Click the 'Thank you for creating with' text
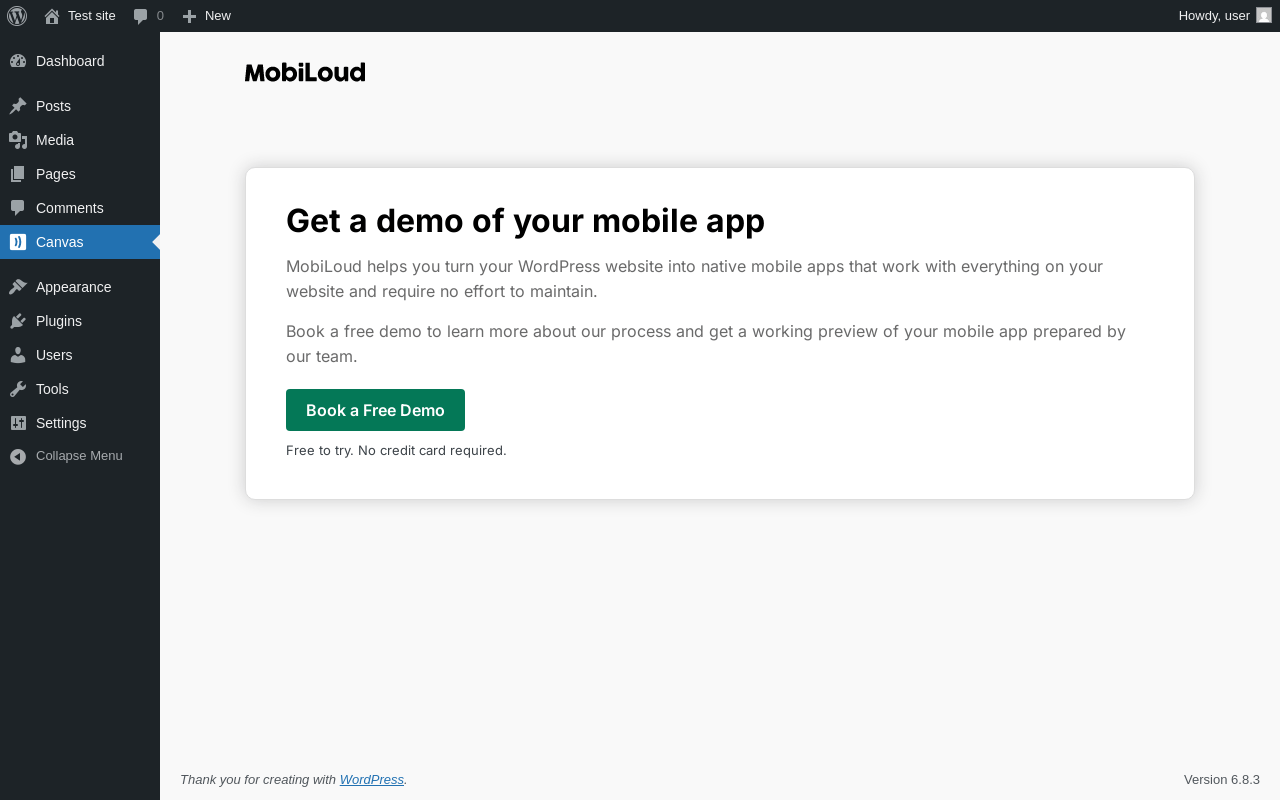Viewport: 1280px width, 800px height. (258, 779)
